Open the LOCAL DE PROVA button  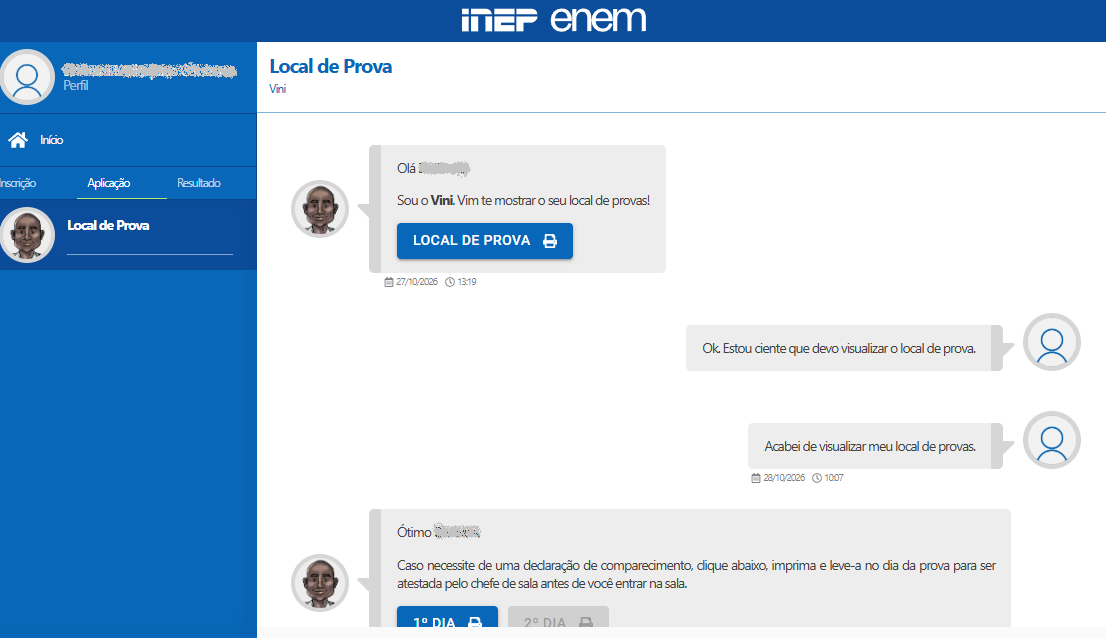[485, 241]
